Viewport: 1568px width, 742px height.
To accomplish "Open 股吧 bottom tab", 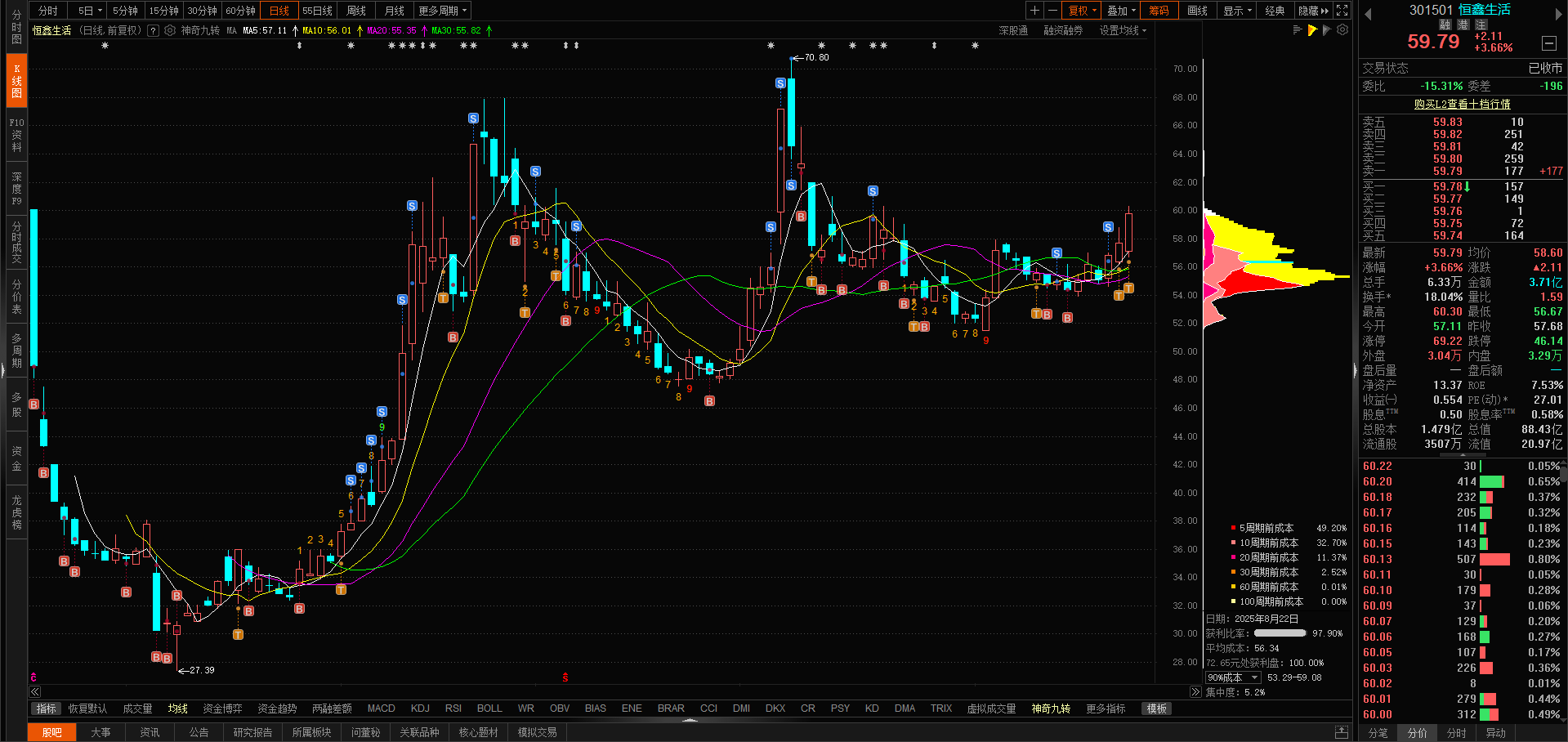I will click(52, 732).
